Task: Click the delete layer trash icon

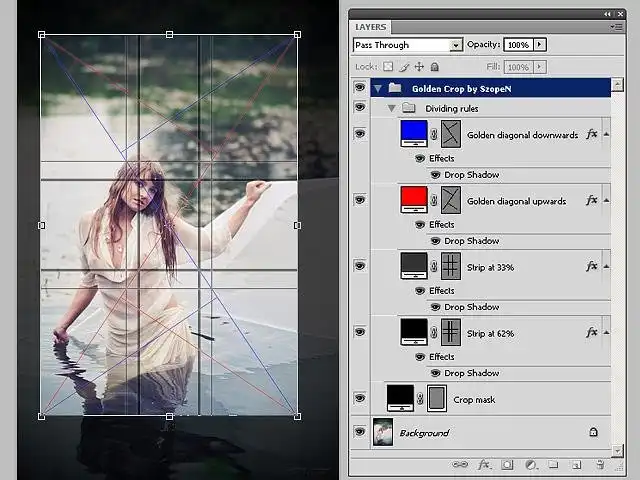Action: click(600, 464)
